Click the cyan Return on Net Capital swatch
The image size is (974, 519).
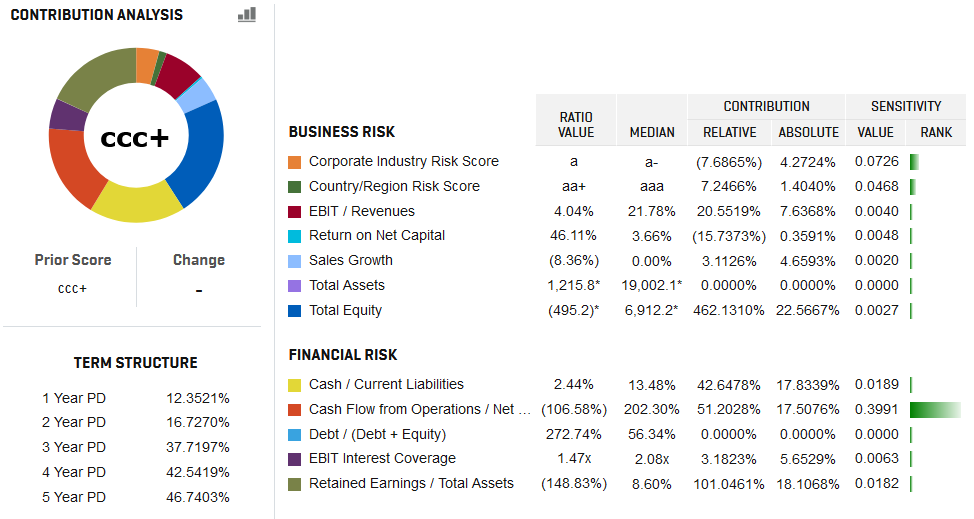(x=294, y=236)
